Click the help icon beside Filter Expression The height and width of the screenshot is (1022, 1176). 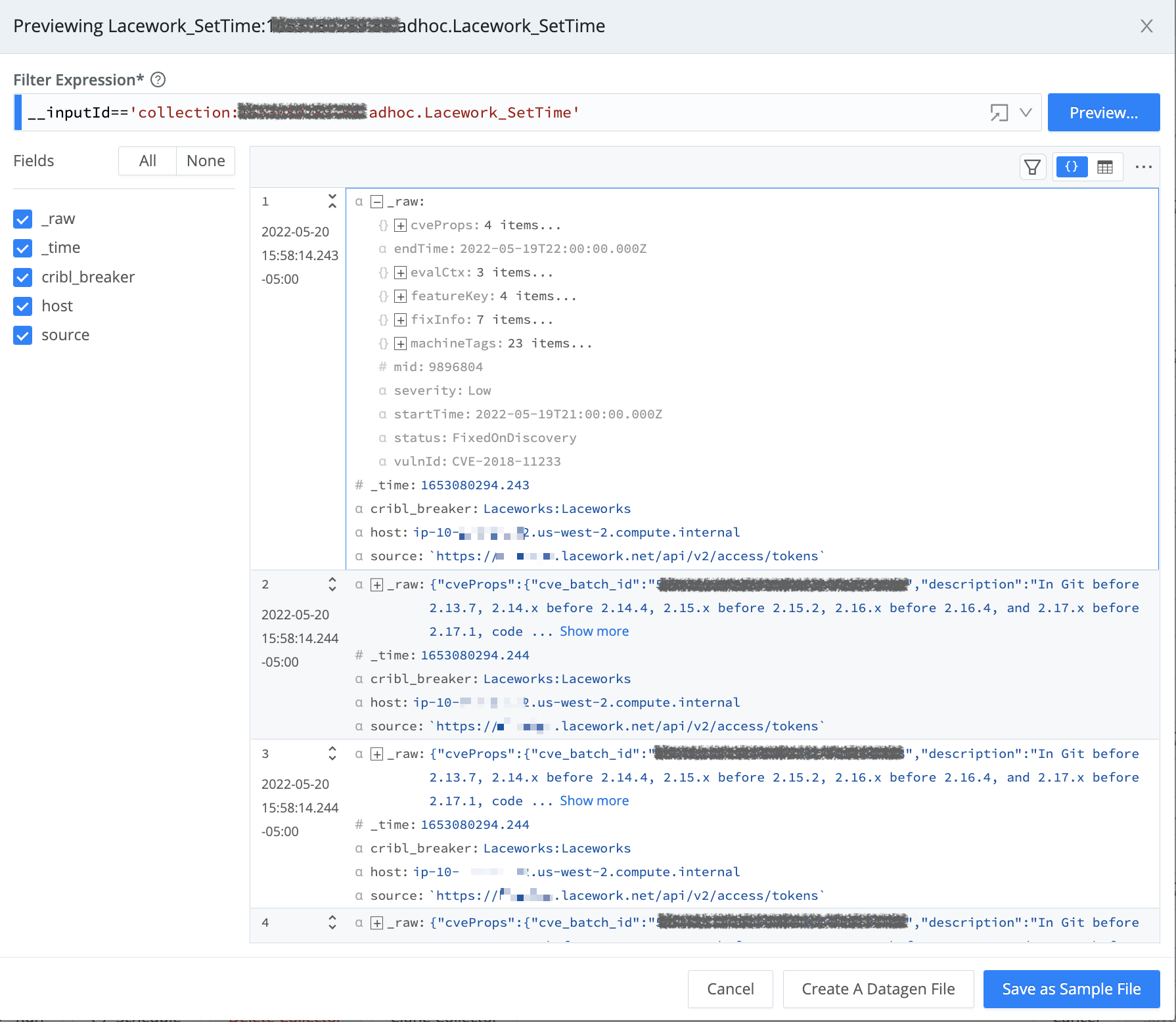point(157,79)
